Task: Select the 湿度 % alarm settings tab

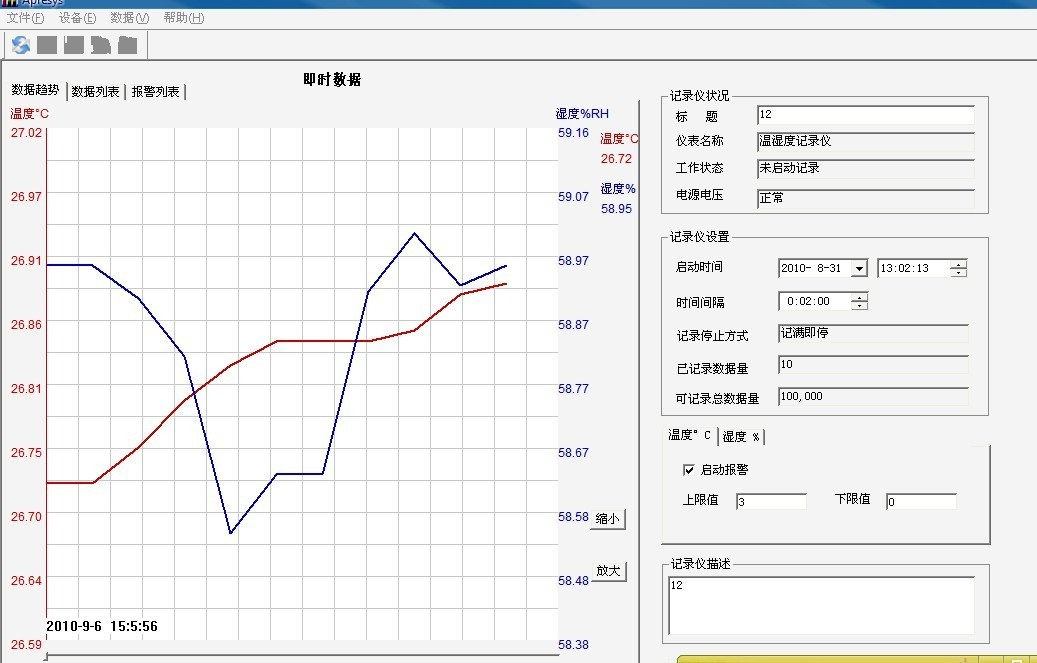Action: pyautogui.click(x=741, y=436)
